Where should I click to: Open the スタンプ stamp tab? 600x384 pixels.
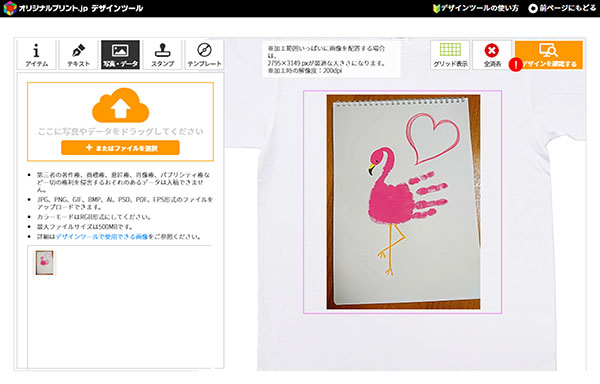(x=162, y=55)
